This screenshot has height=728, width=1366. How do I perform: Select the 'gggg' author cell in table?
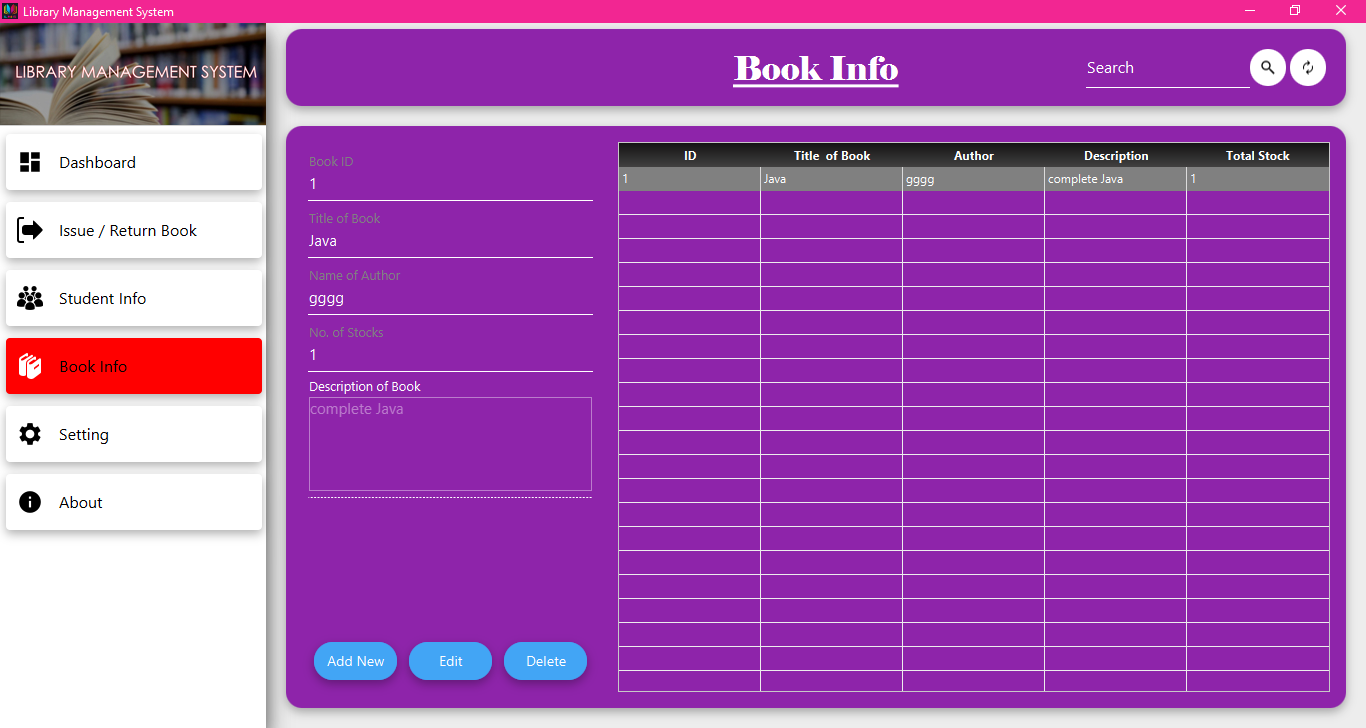click(974, 179)
